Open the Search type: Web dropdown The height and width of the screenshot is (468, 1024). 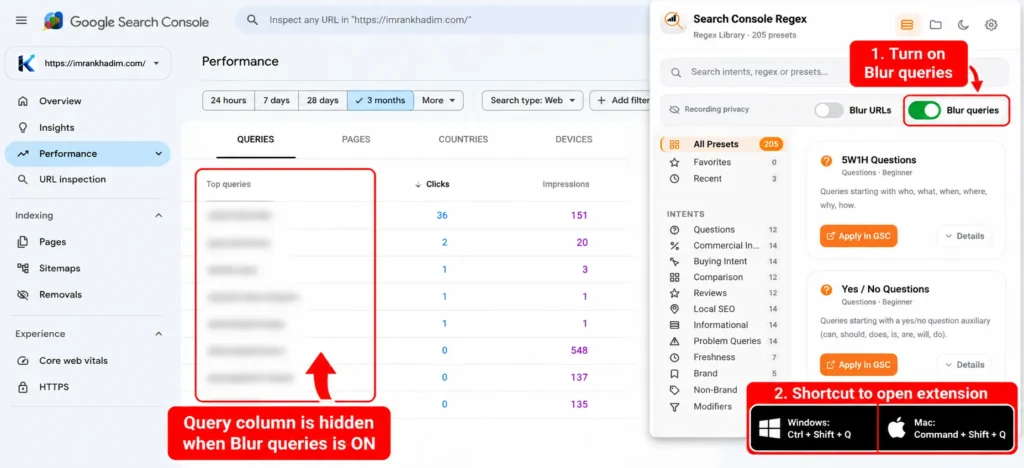[532, 101]
